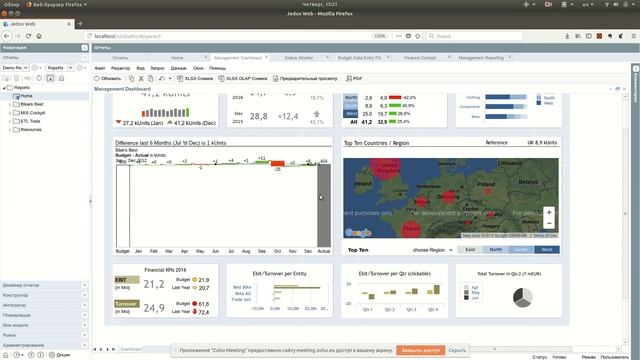
Task: Click the Firefox search field
Action: [474, 36]
